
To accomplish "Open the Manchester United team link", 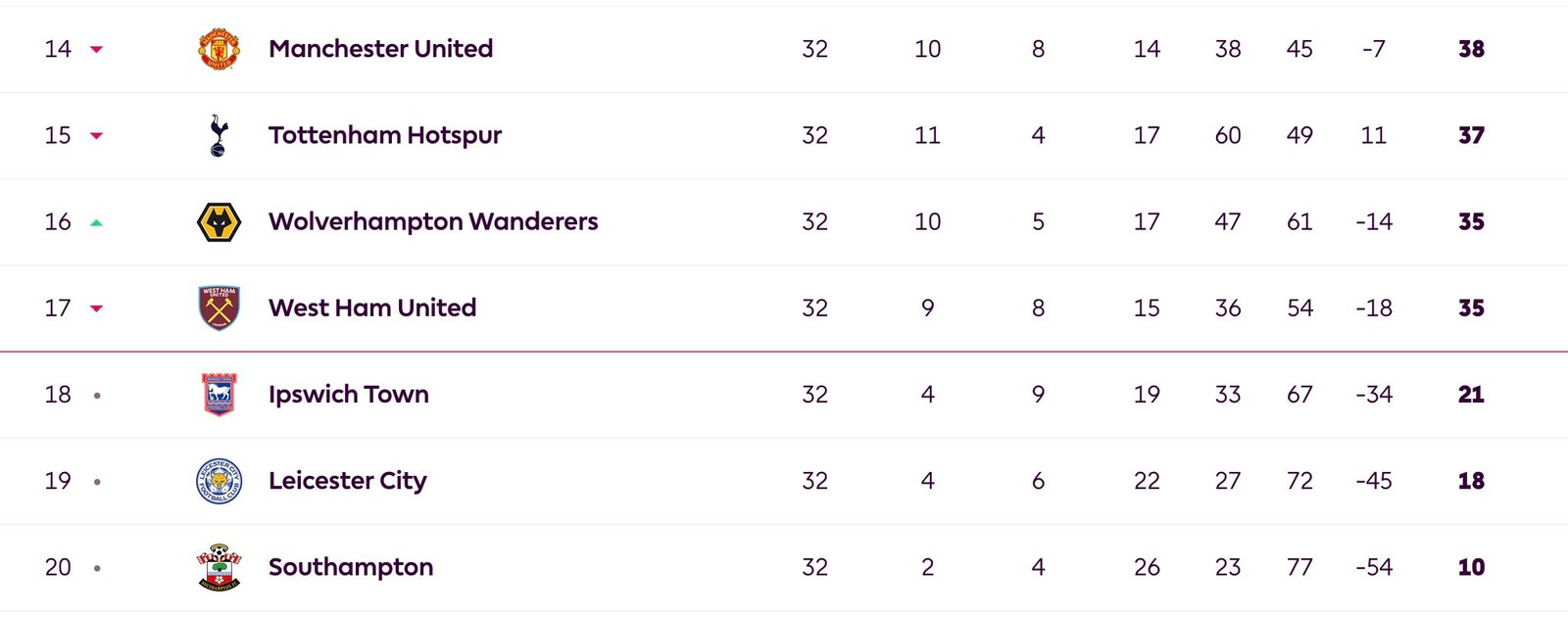I will [x=380, y=49].
